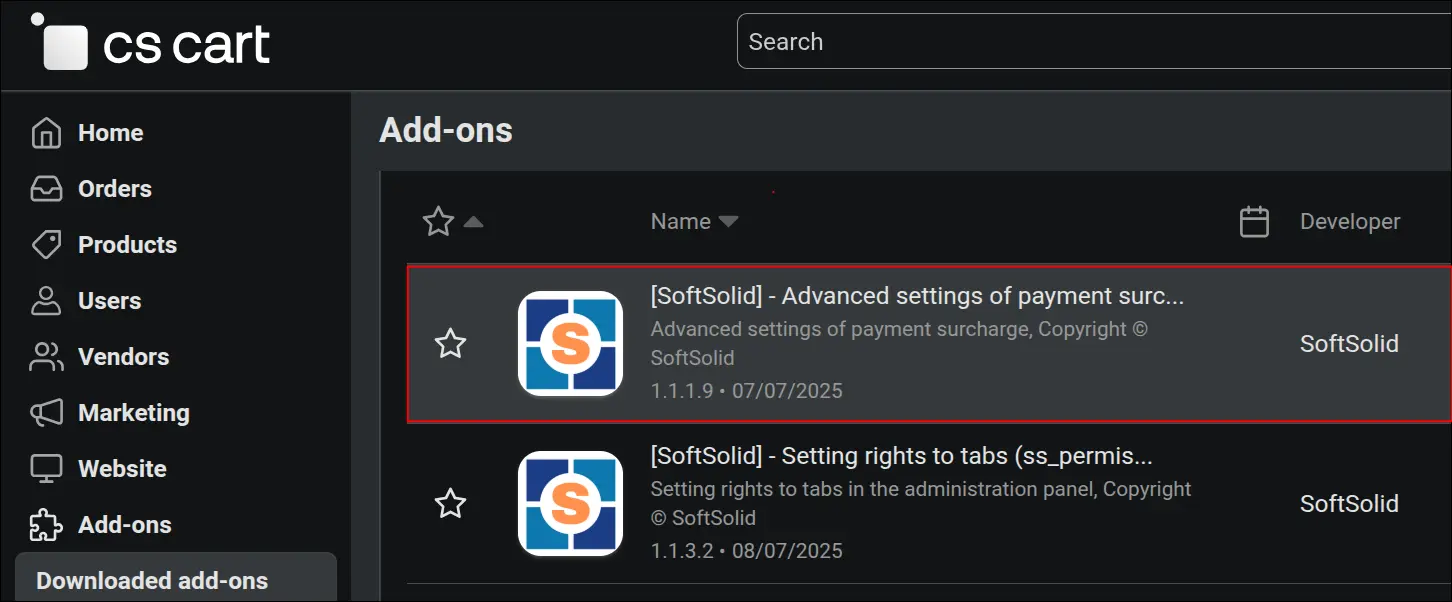Image resolution: width=1452 pixels, height=602 pixels.
Task: Click version text 1.1.1.9 • 07/07/2025
Action: 747,390
